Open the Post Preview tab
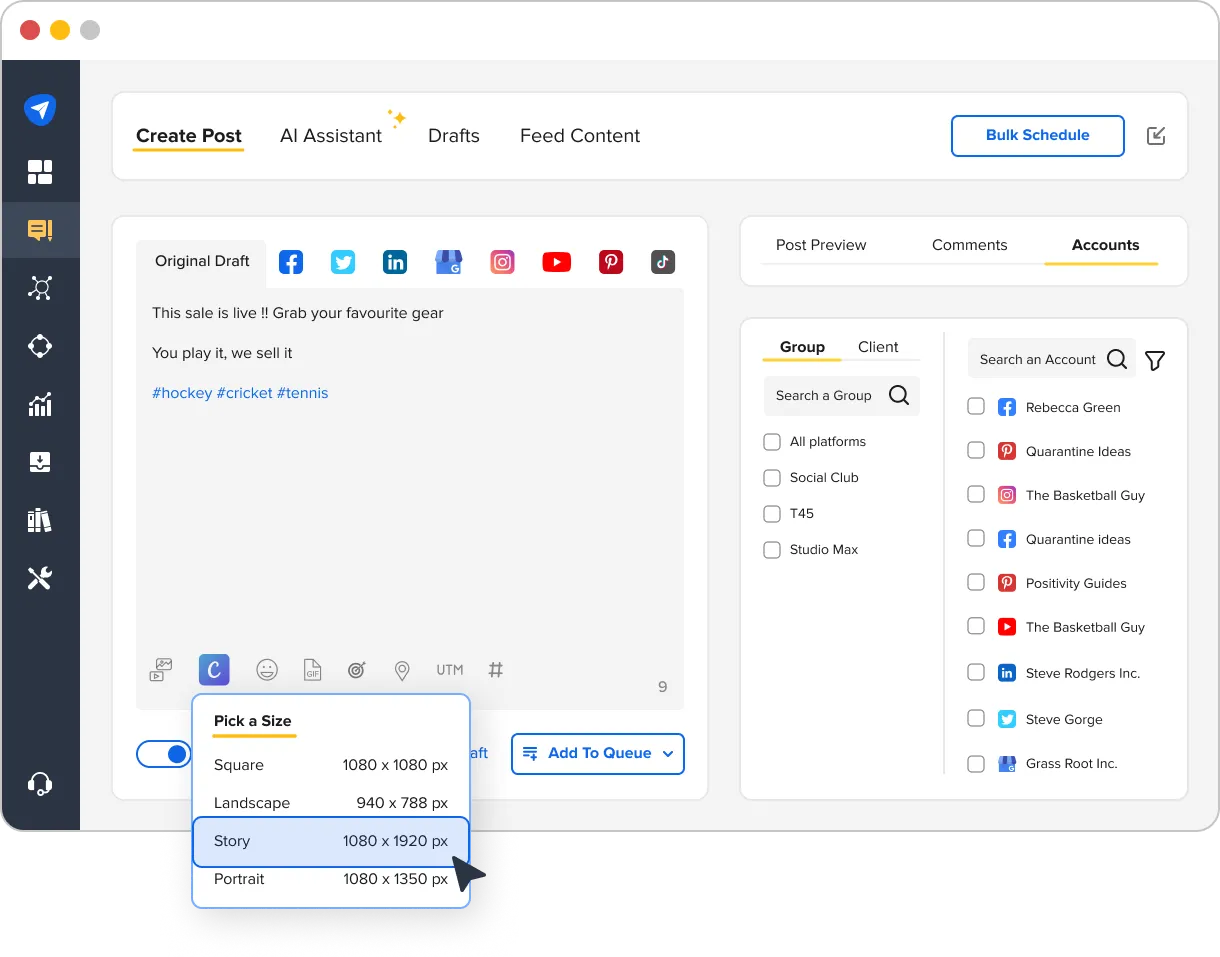The image size is (1220, 957). 821,245
